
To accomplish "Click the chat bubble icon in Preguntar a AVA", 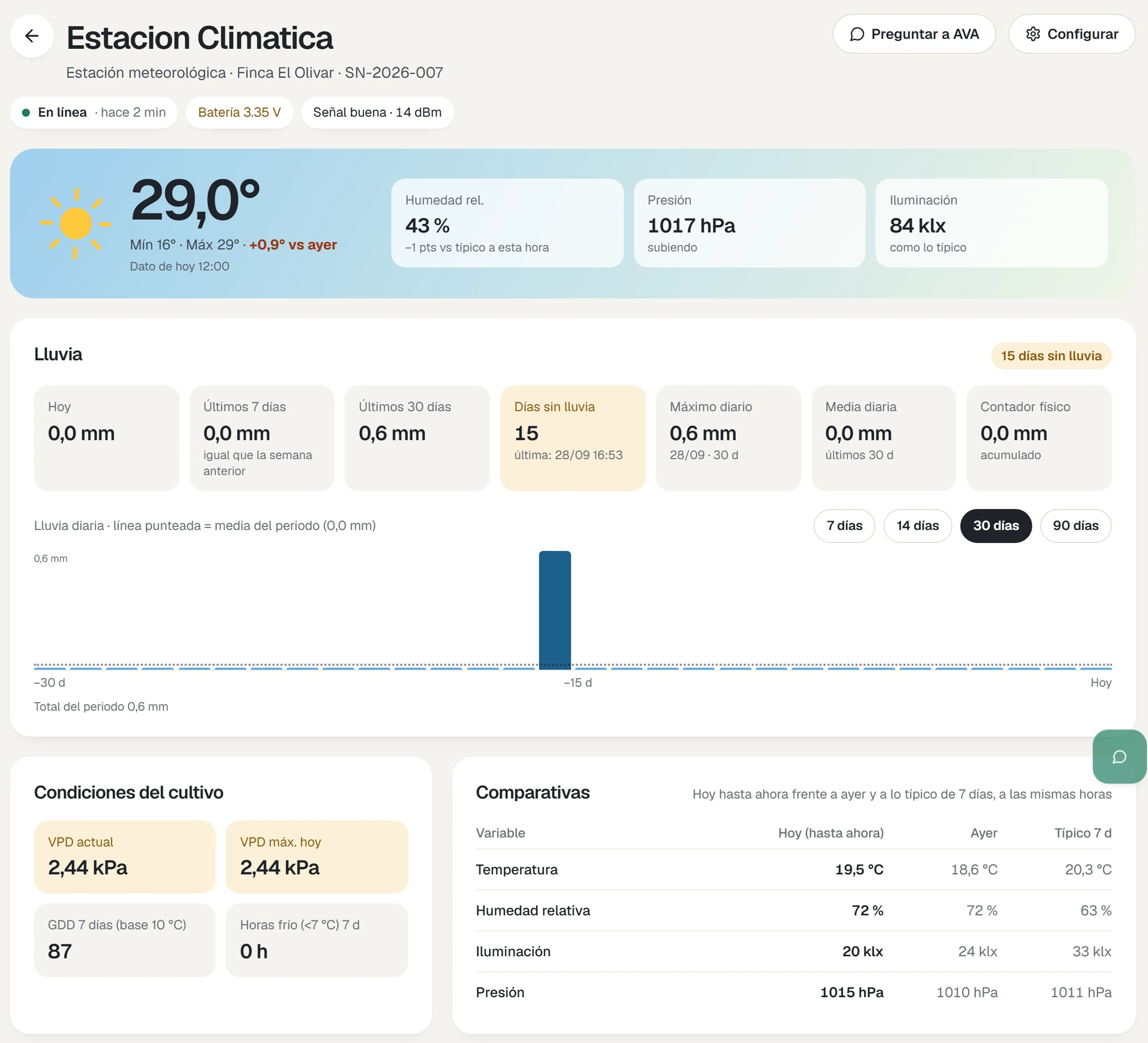I will pos(857,34).
